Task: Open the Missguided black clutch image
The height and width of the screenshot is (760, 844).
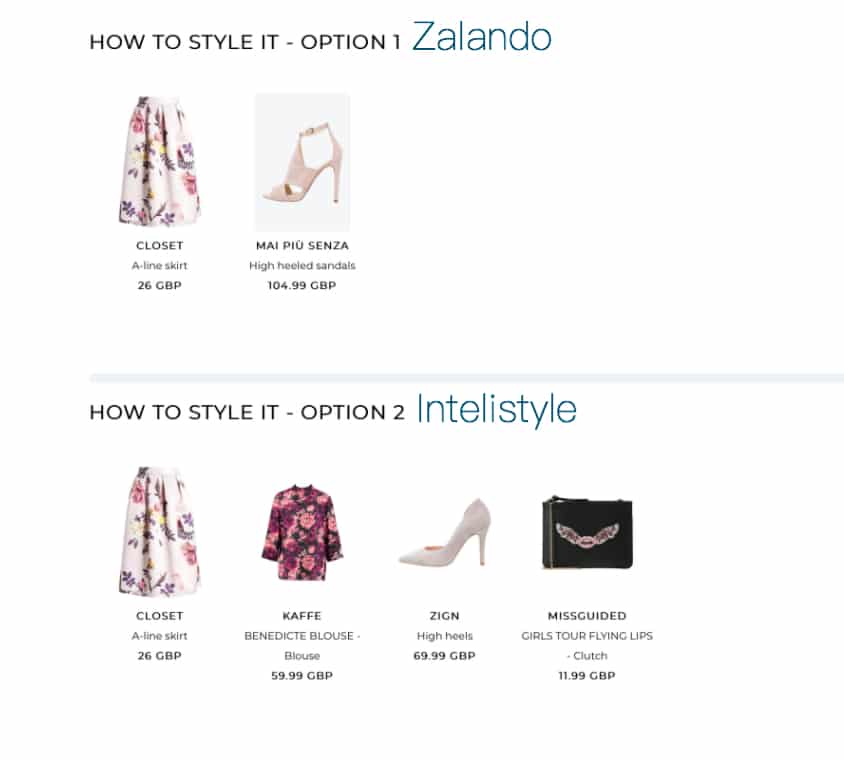Action: point(587,533)
